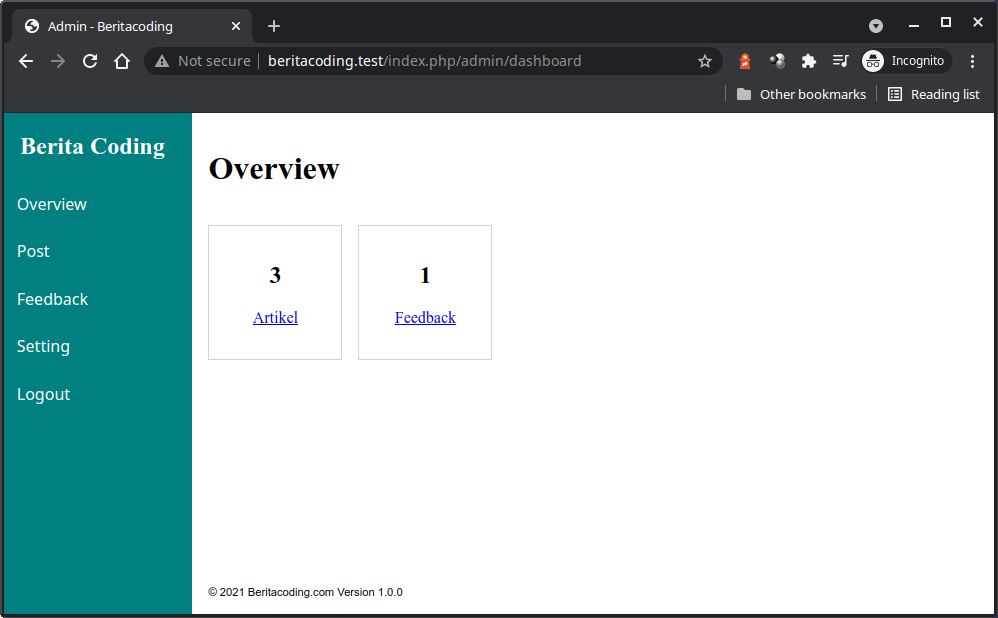This screenshot has height=618, width=998.
Task: Expand the Other bookmarks folder
Action: [800, 94]
